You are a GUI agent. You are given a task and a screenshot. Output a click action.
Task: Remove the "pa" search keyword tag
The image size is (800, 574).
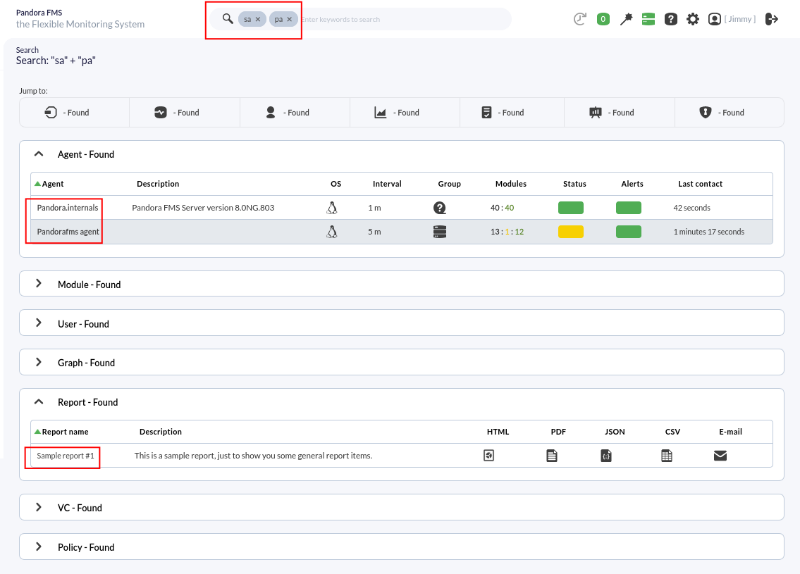pyautogui.click(x=289, y=19)
